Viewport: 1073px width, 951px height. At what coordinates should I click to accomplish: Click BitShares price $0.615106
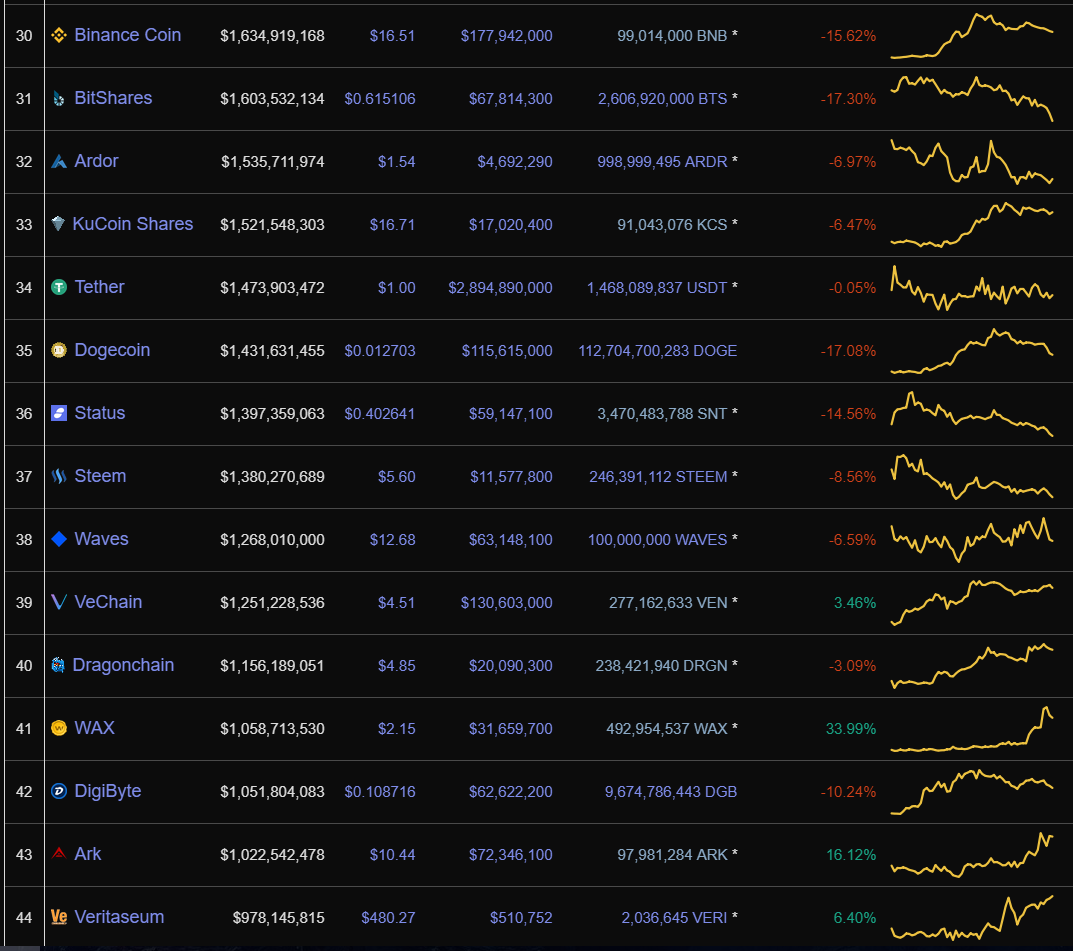click(380, 99)
